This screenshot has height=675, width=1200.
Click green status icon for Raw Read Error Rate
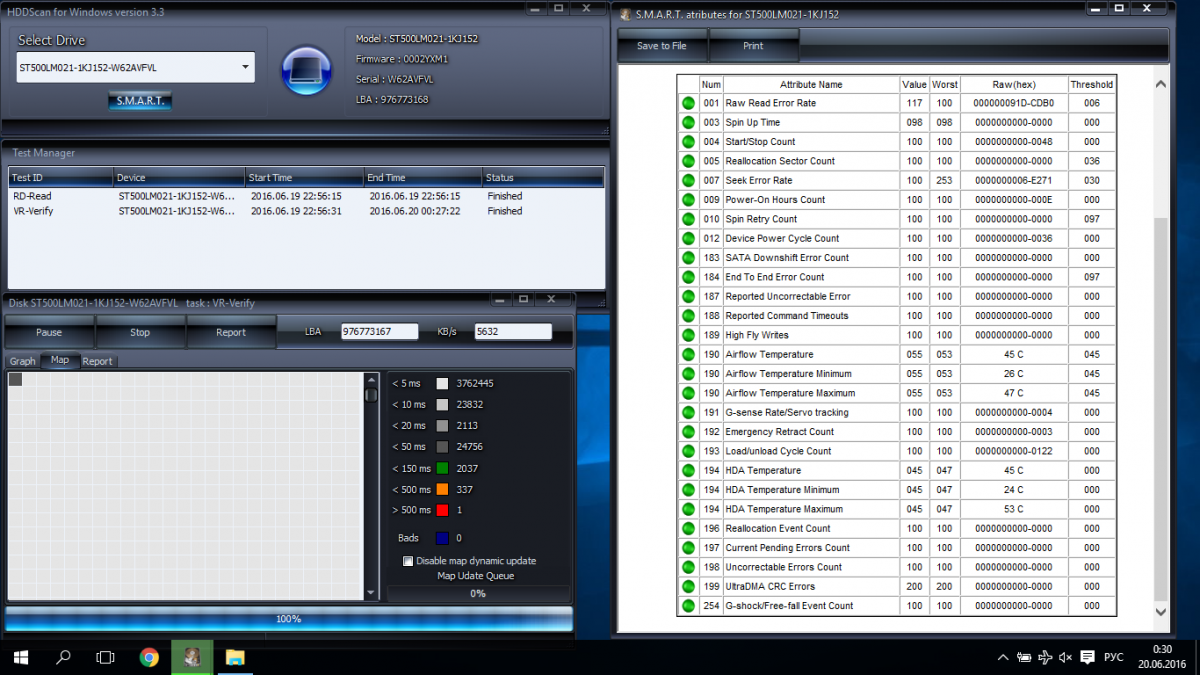coord(688,103)
